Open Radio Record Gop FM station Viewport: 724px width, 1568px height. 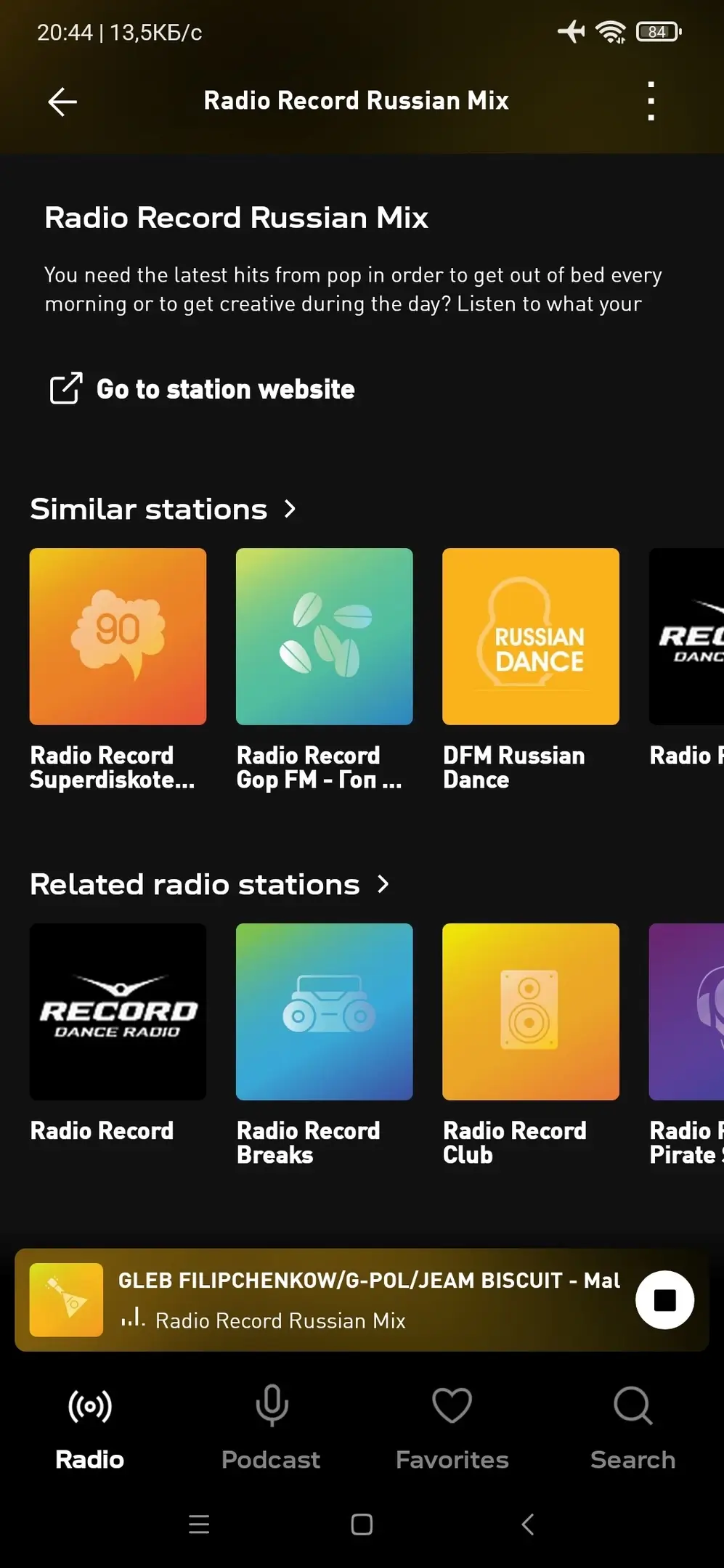[x=324, y=637]
